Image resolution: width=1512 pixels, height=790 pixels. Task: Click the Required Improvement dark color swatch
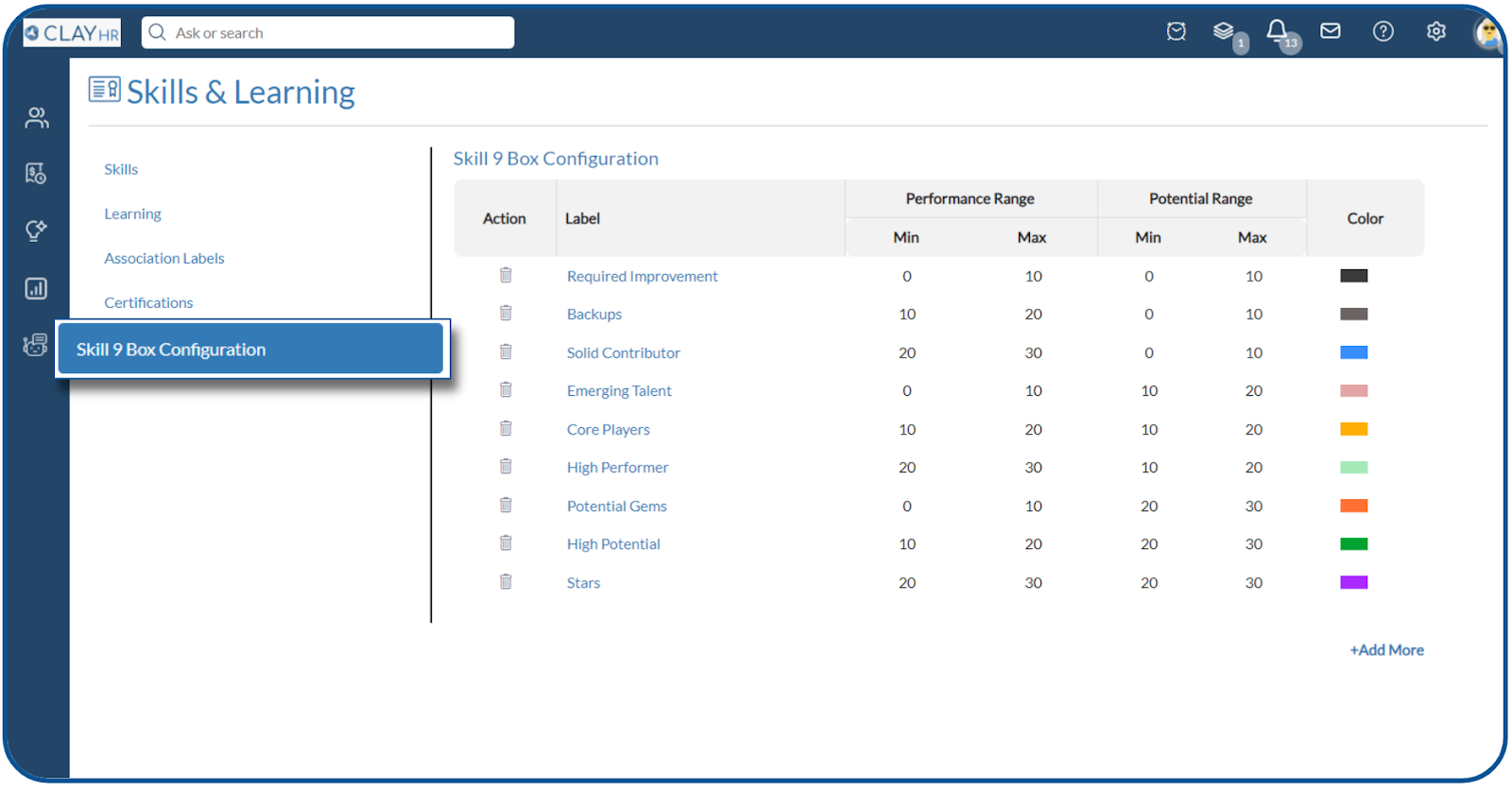coord(1354,276)
